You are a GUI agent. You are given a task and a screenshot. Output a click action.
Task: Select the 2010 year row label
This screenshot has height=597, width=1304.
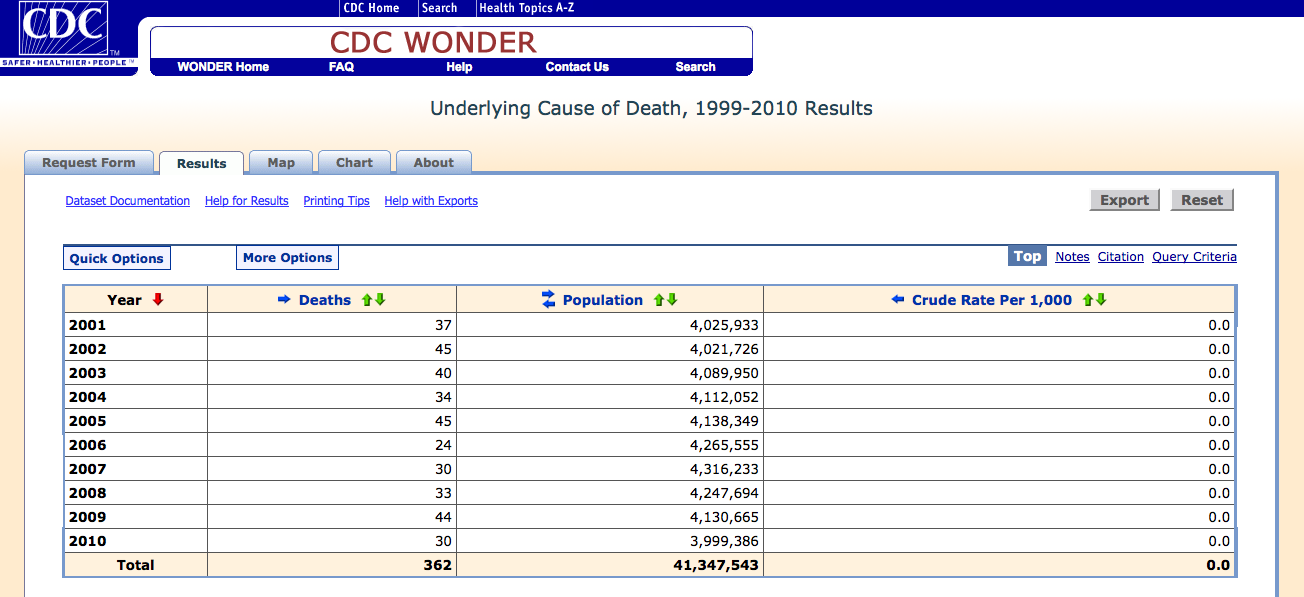pyautogui.click(x=87, y=541)
